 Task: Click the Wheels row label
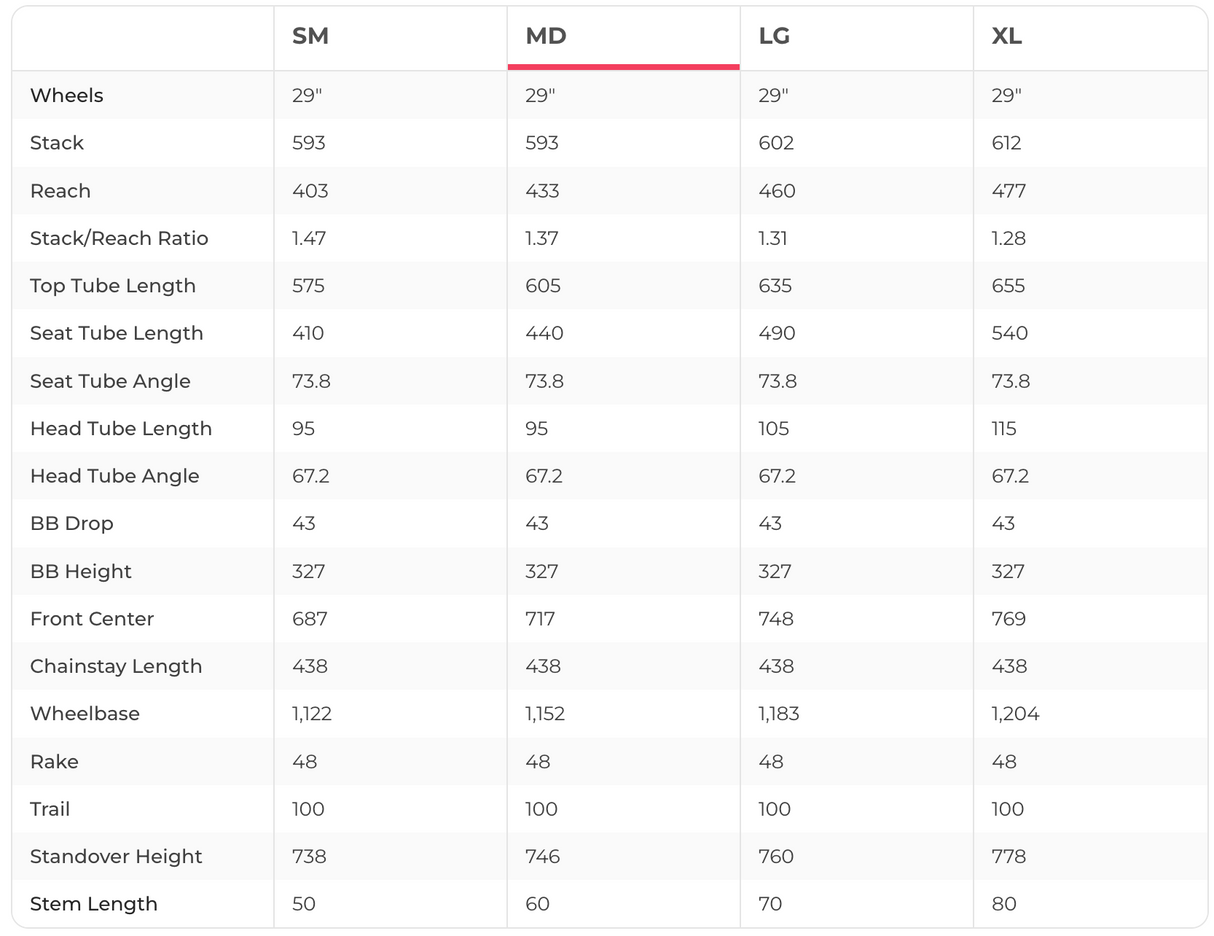pos(67,96)
